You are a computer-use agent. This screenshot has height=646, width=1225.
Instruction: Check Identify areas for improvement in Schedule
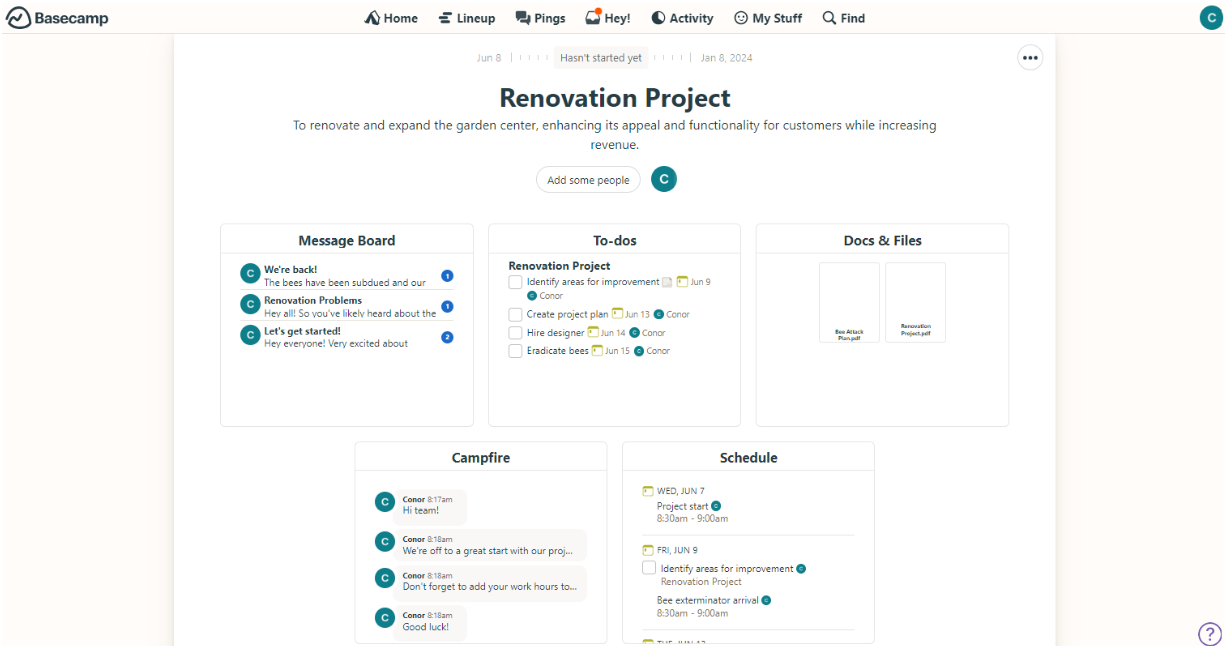(649, 568)
